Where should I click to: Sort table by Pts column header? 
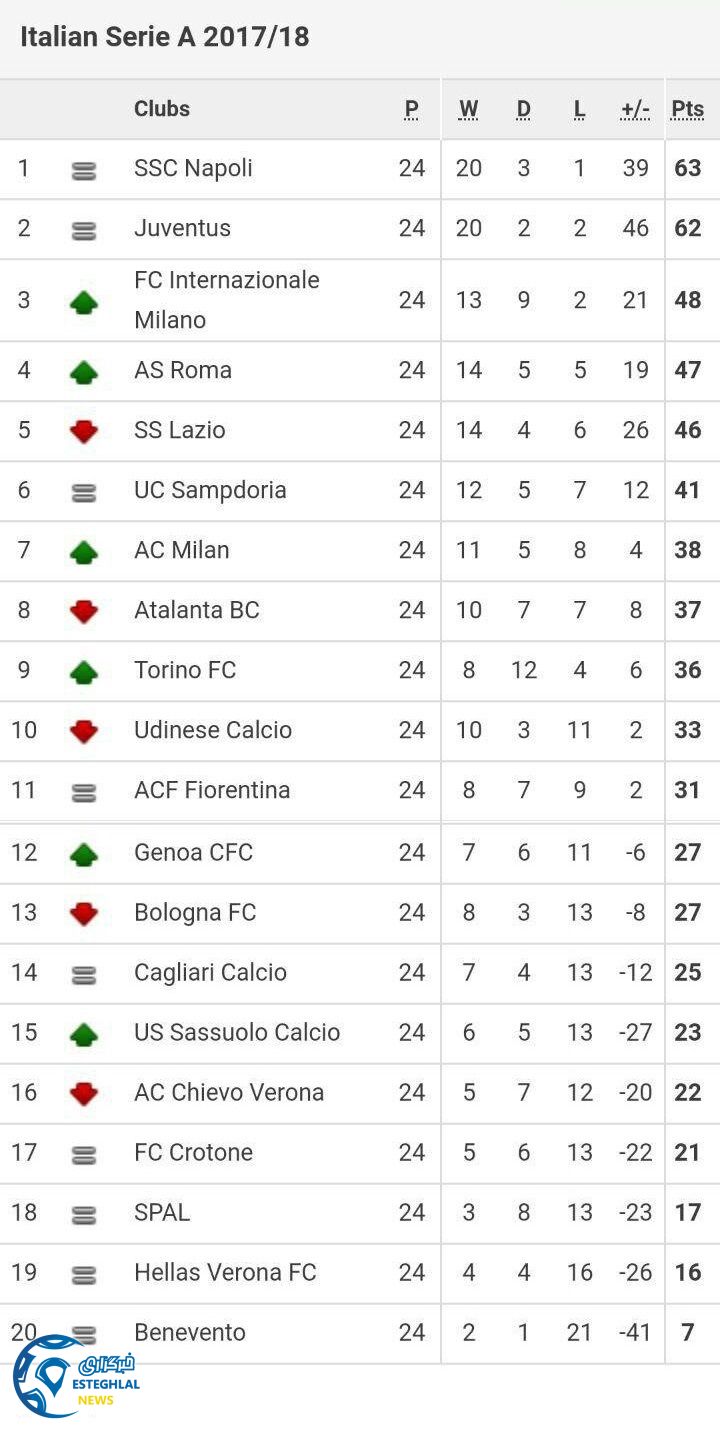[x=687, y=109]
